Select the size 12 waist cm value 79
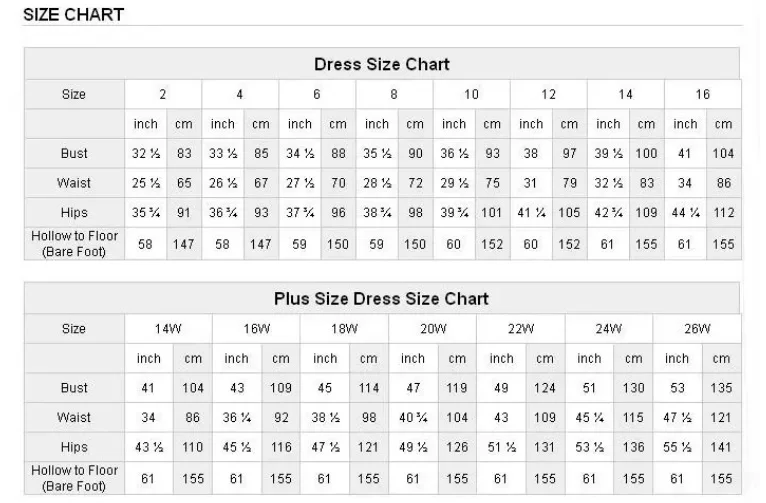Screen dimensions: 766x503 569,183
